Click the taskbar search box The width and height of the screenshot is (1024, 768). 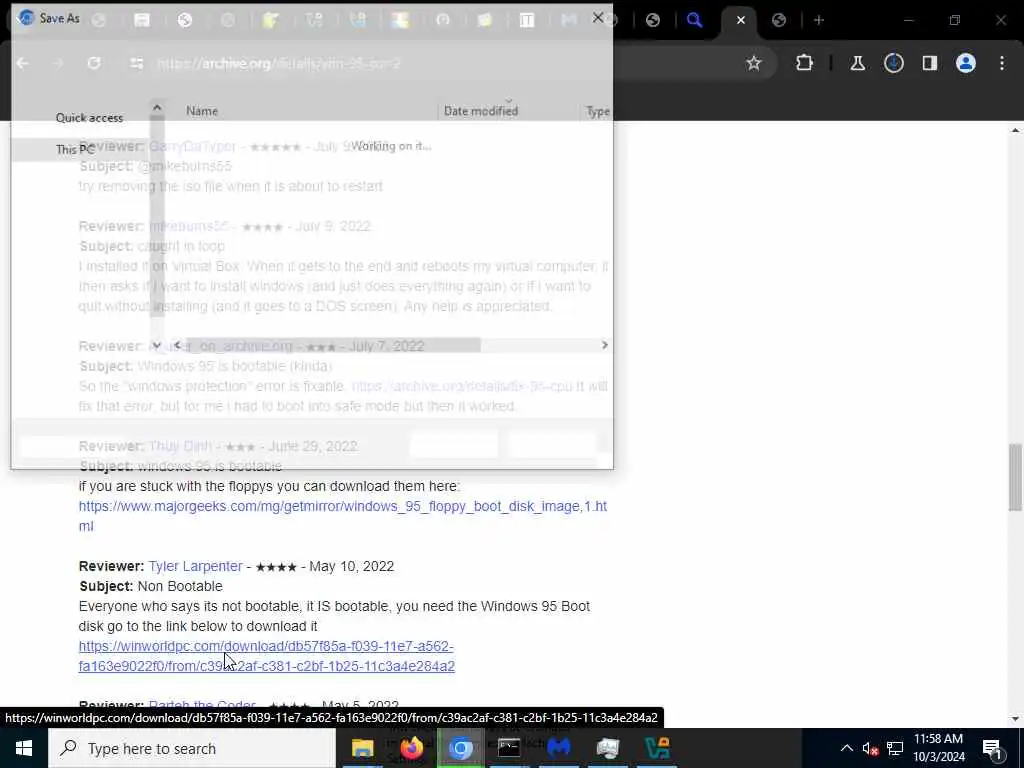192,748
